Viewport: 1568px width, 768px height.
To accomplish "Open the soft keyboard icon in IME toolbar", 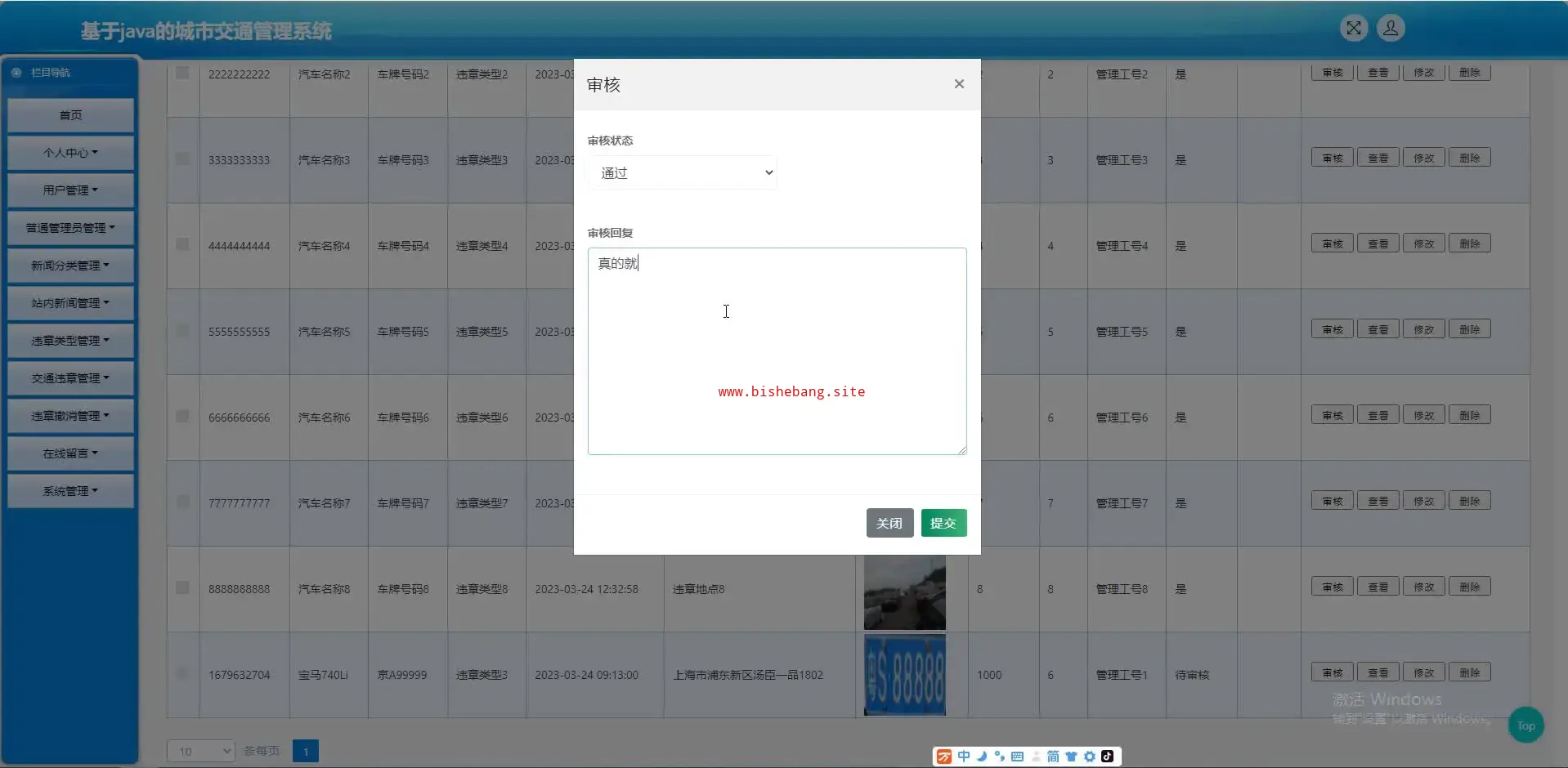I will point(1017,757).
